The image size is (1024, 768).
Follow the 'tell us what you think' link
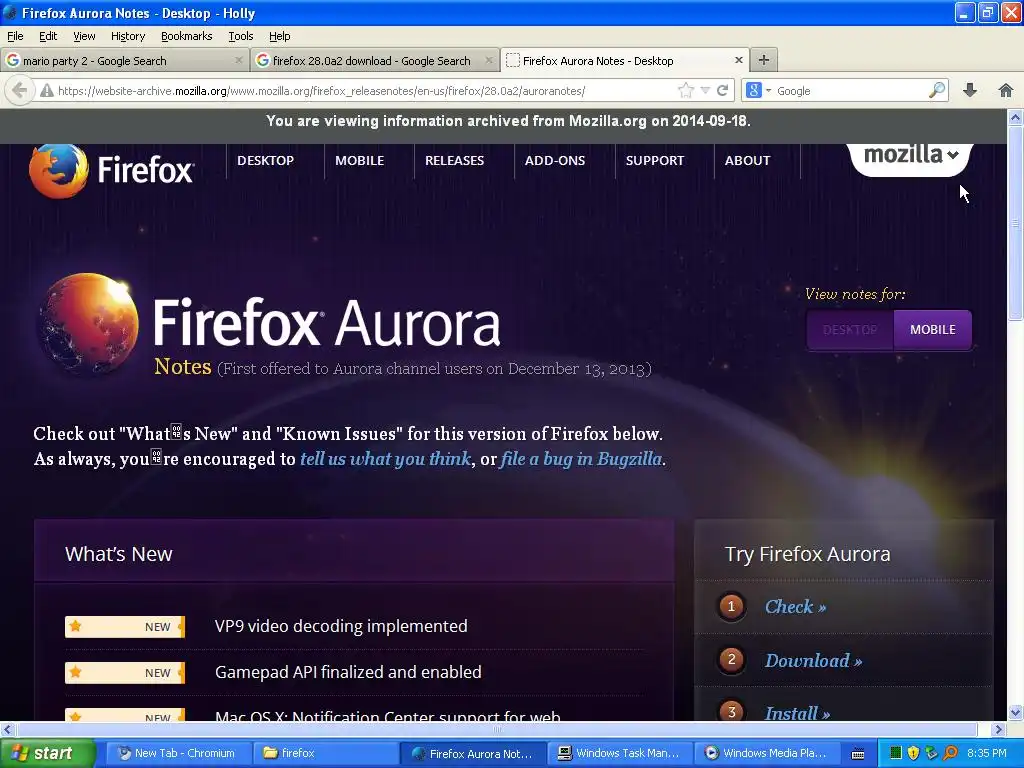tap(385, 459)
